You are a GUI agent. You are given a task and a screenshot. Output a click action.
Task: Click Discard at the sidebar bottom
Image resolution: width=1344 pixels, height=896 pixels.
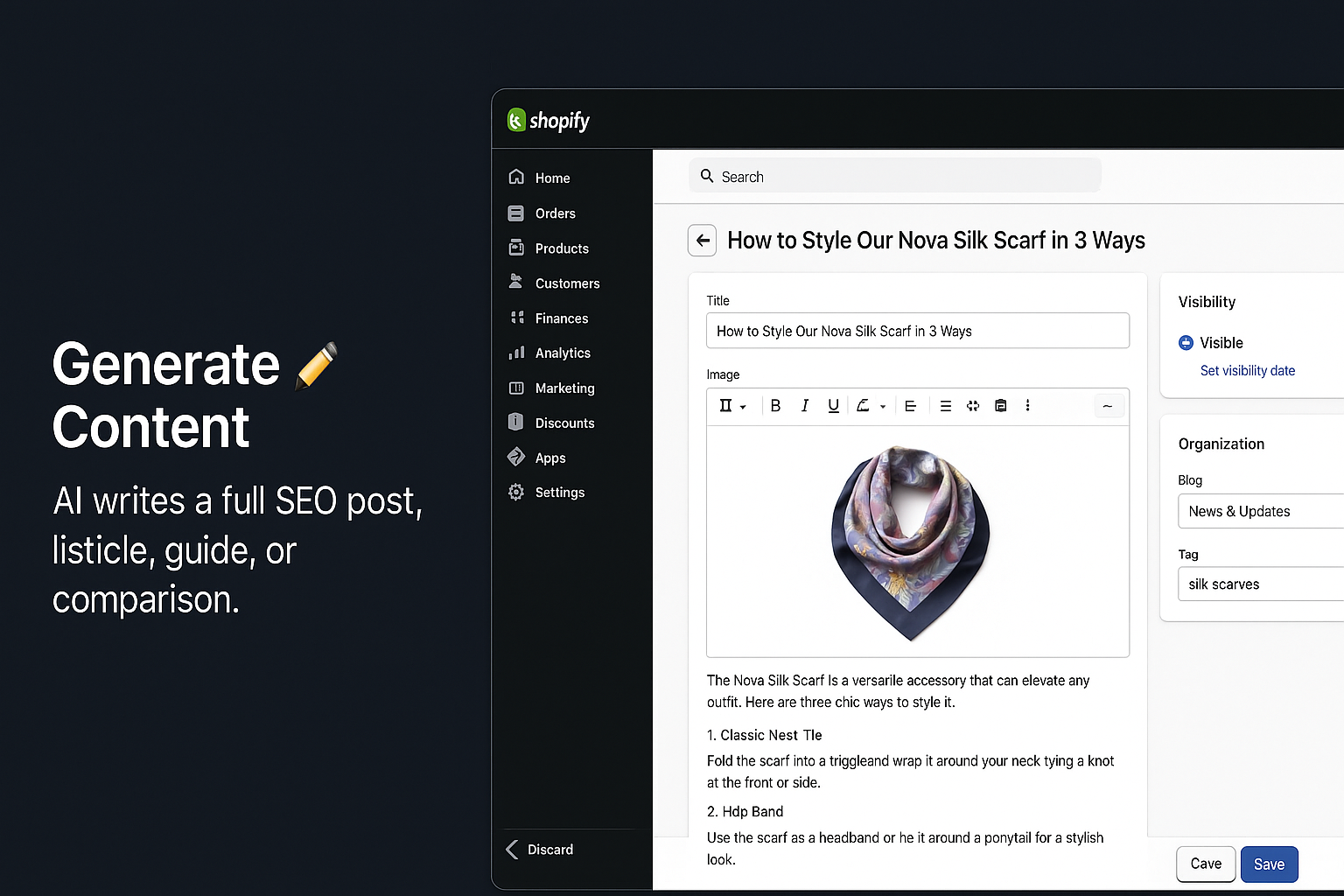549,850
